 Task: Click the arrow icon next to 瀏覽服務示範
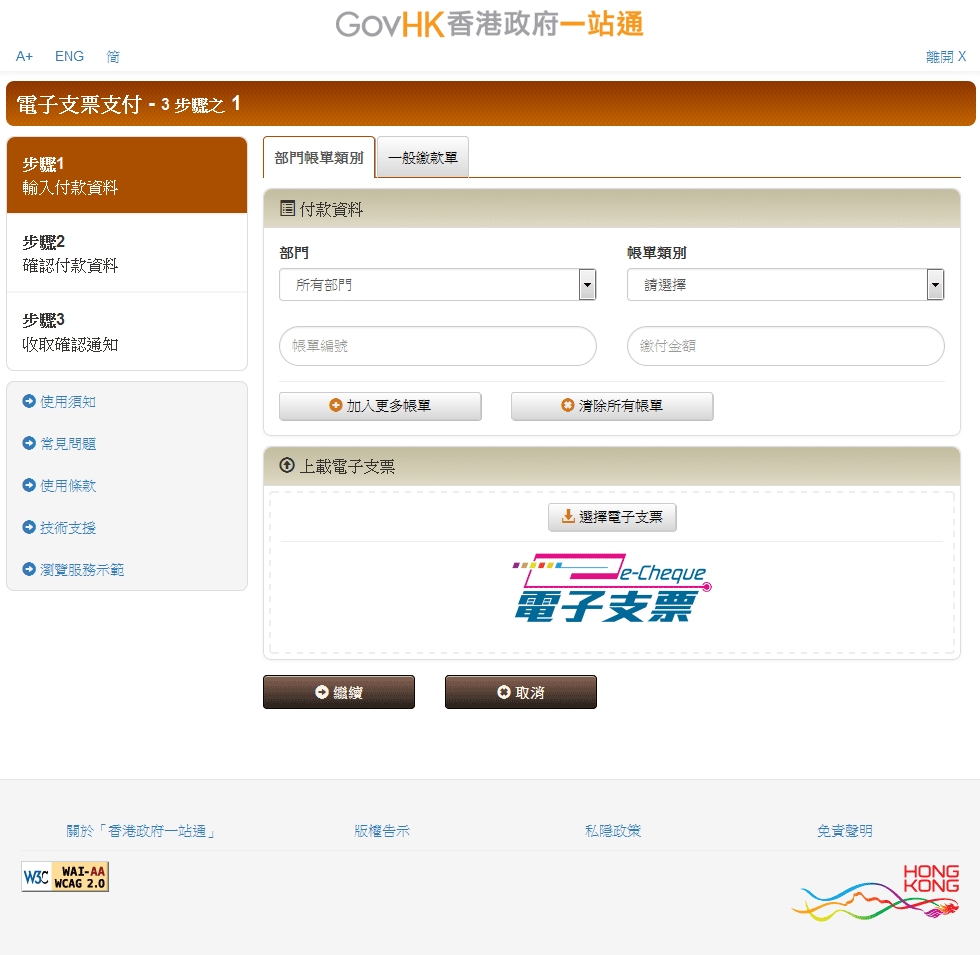pyautogui.click(x=29, y=569)
